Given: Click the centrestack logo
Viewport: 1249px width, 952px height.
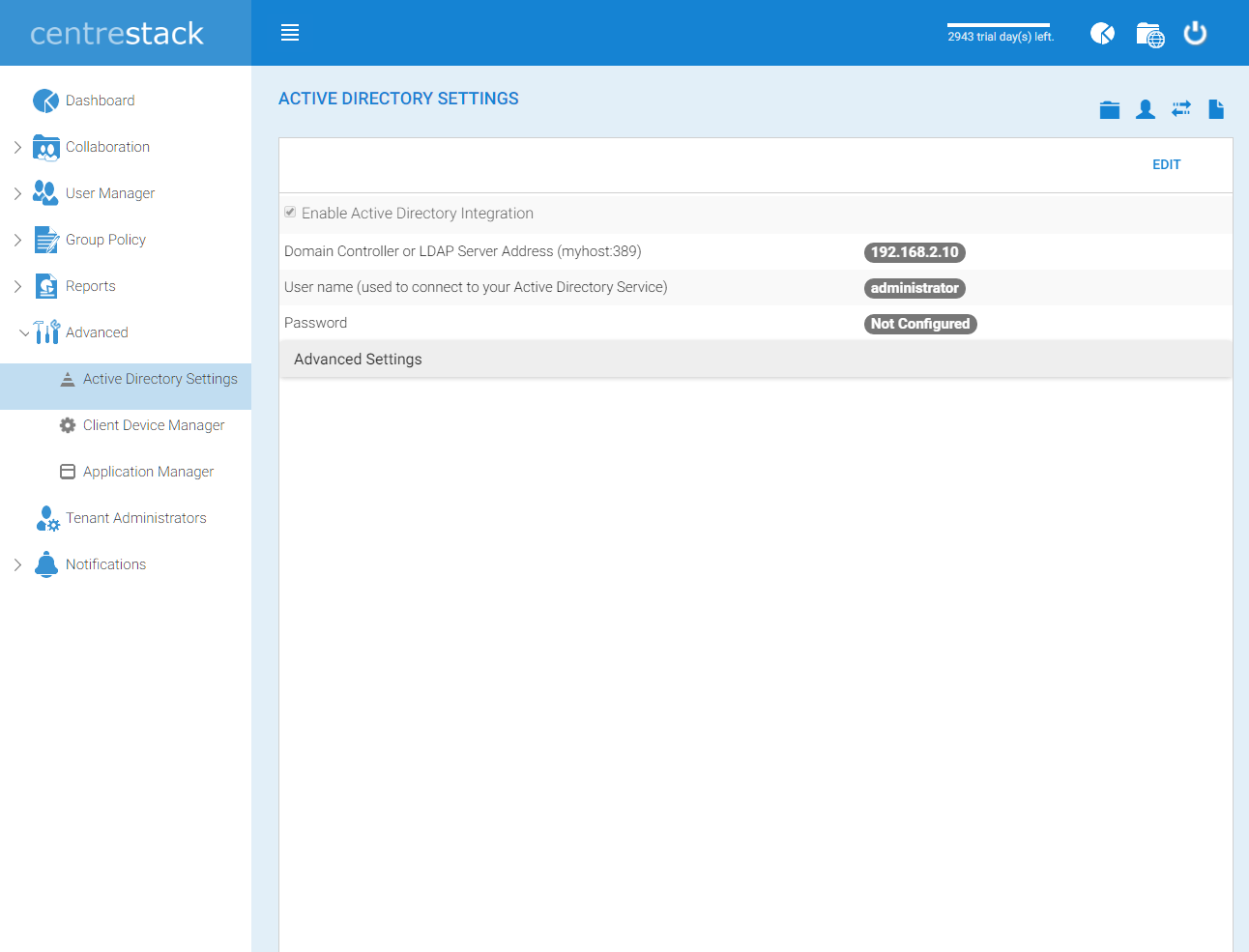Looking at the screenshot, I should pyautogui.click(x=117, y=34).
